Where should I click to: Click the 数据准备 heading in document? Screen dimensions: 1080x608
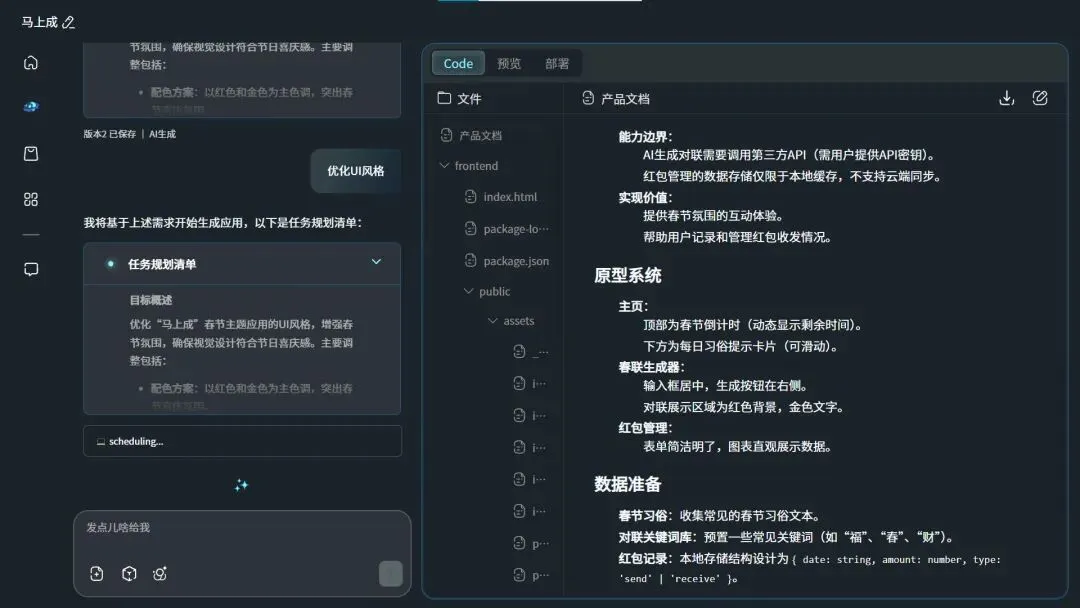point(627,485)
